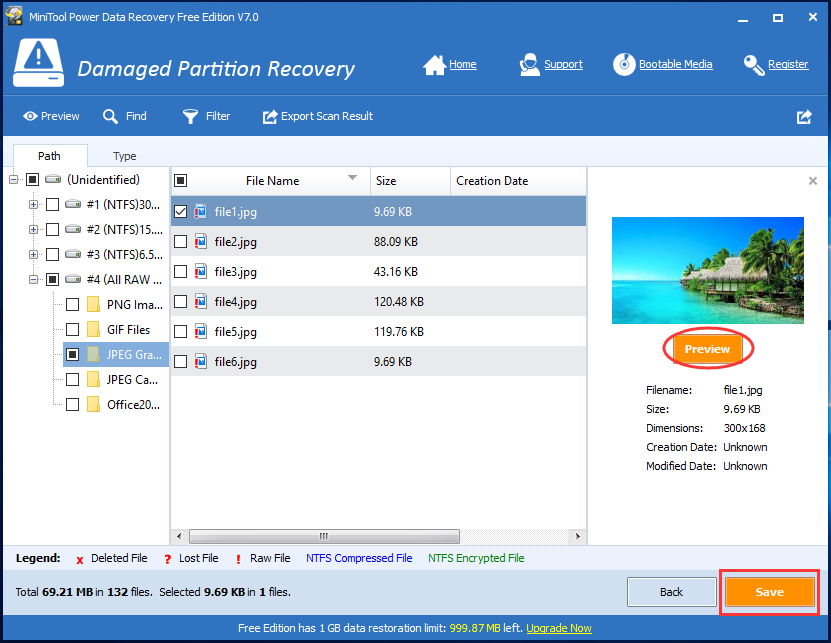Click the horizontal scrollbar thumb
Screen dimensions: 831x643
coord(324,536)
